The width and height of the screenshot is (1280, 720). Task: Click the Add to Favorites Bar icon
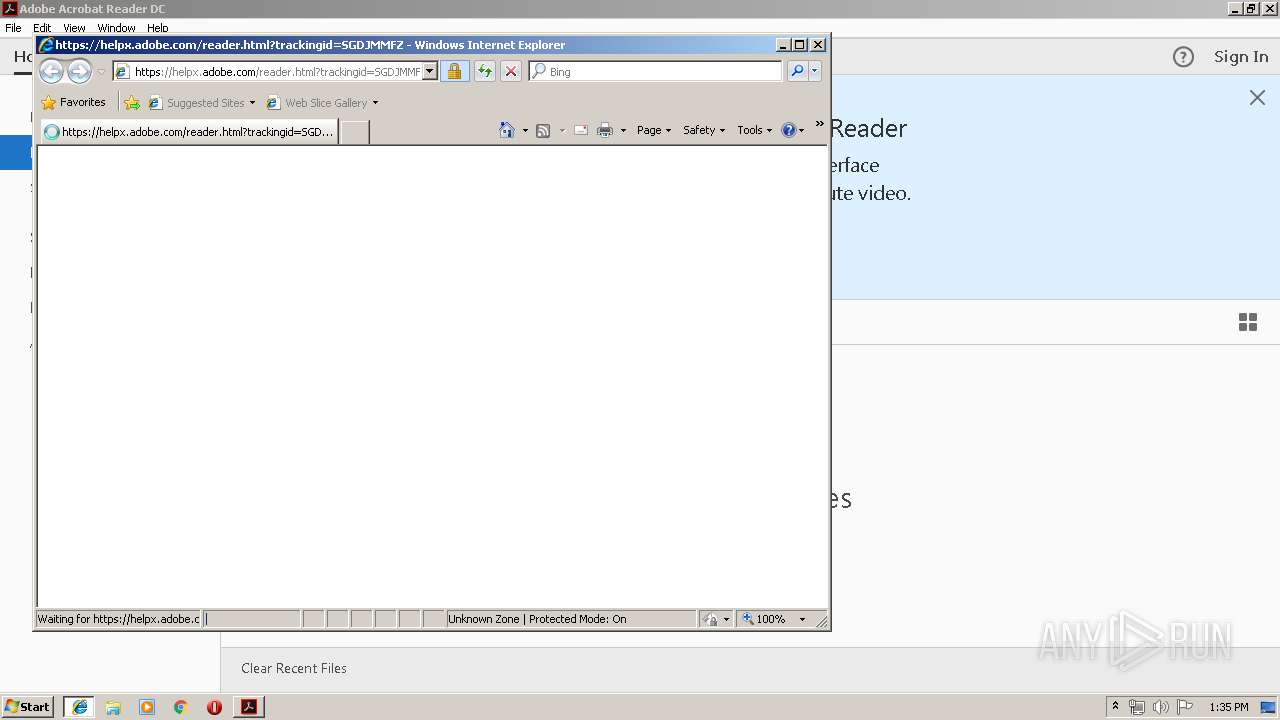pos(132,102)
